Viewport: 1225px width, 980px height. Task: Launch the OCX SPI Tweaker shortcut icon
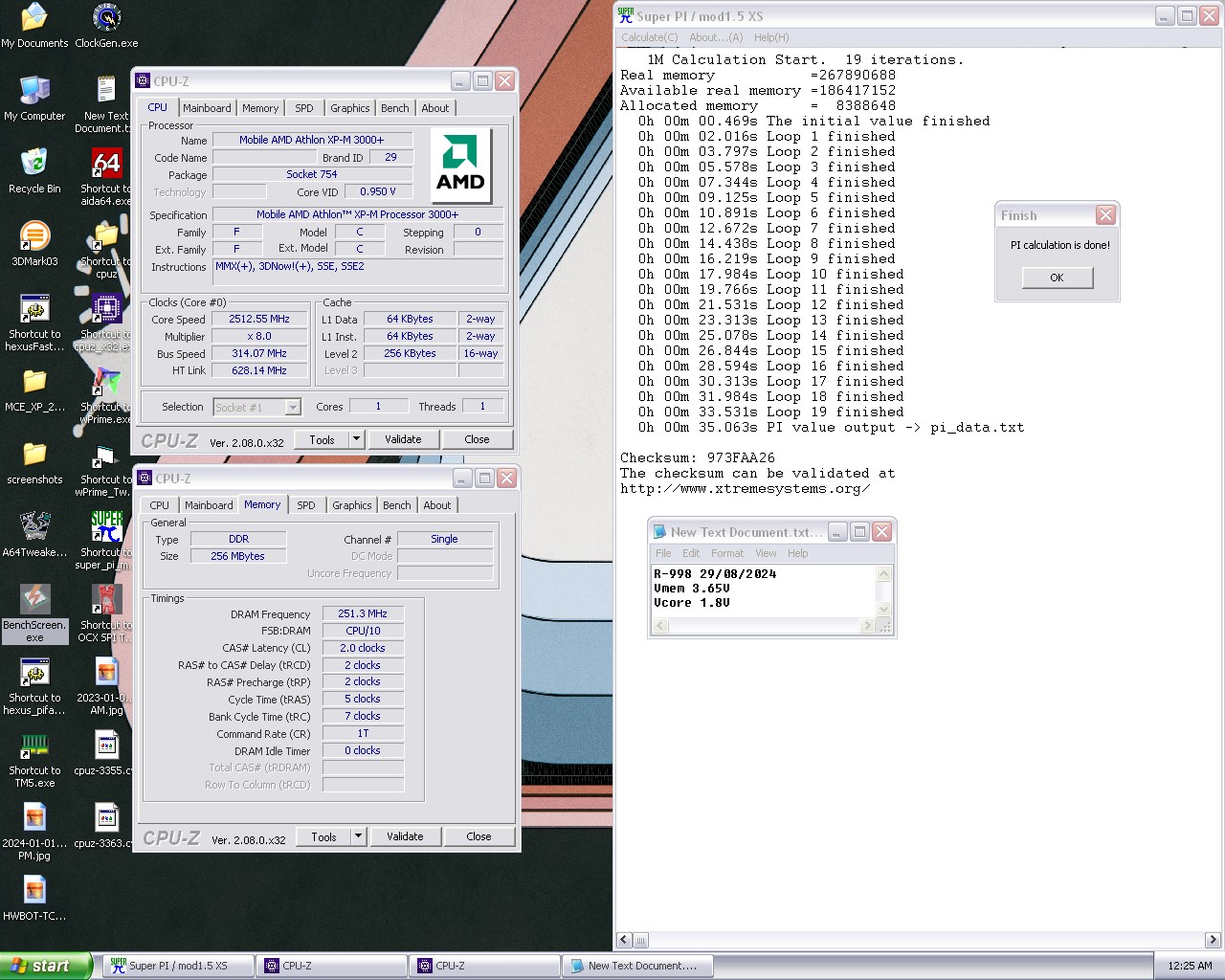click(x=106, y=612)
